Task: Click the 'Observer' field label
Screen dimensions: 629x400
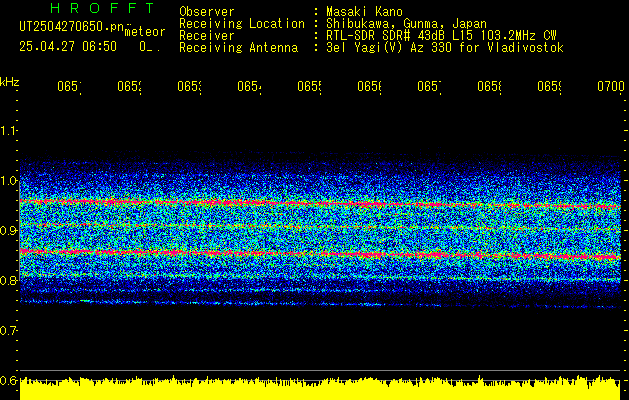Action: pos(207,12)
